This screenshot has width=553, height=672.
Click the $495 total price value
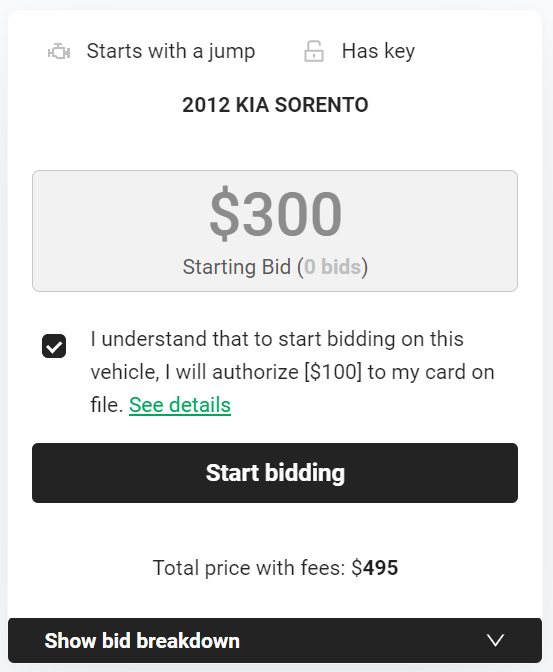click(x=375, y=568)
